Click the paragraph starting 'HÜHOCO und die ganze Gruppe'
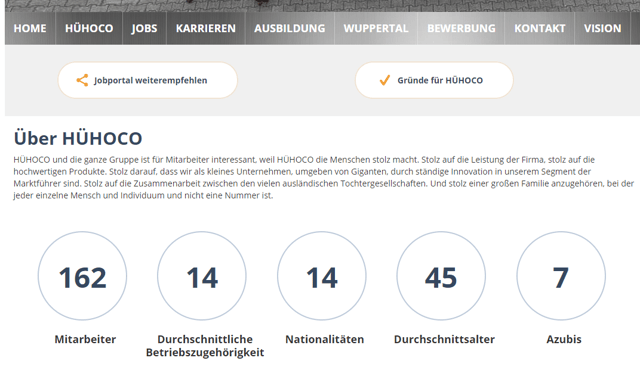 [x=323, y=178]
